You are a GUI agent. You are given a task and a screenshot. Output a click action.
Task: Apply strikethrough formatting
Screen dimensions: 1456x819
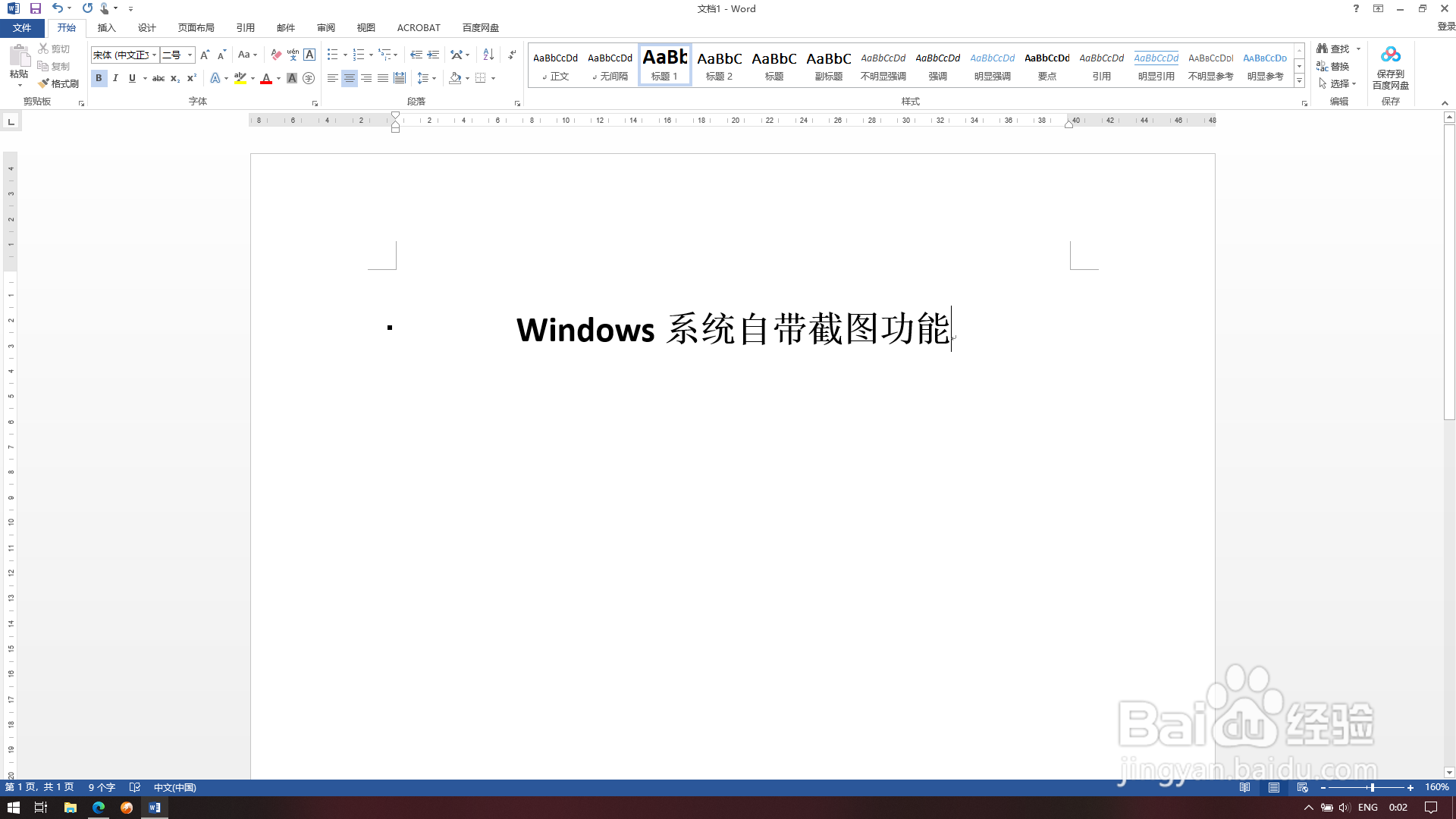click(x=158, y=78)
